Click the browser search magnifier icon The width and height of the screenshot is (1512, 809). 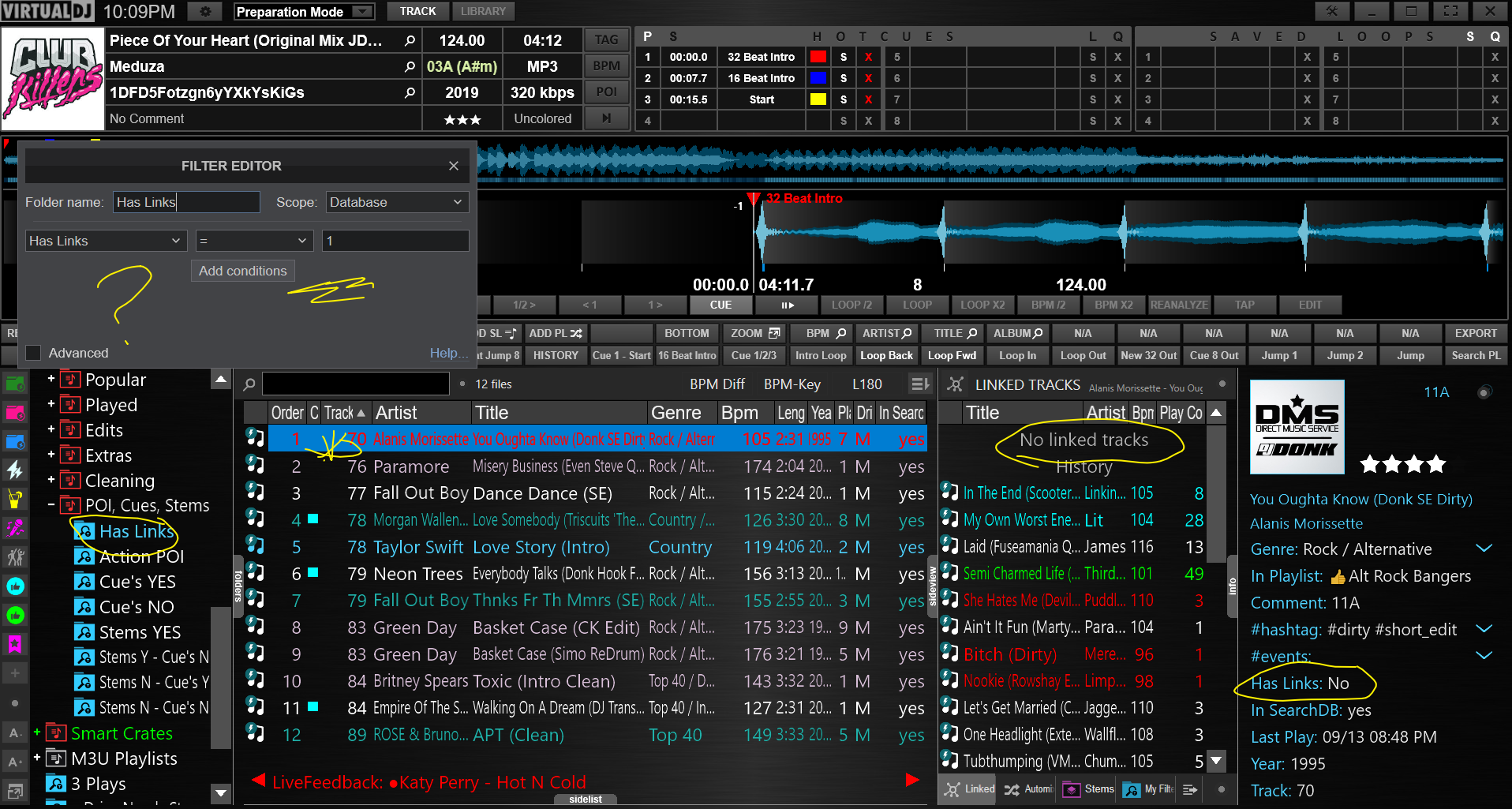pos(249,384)
